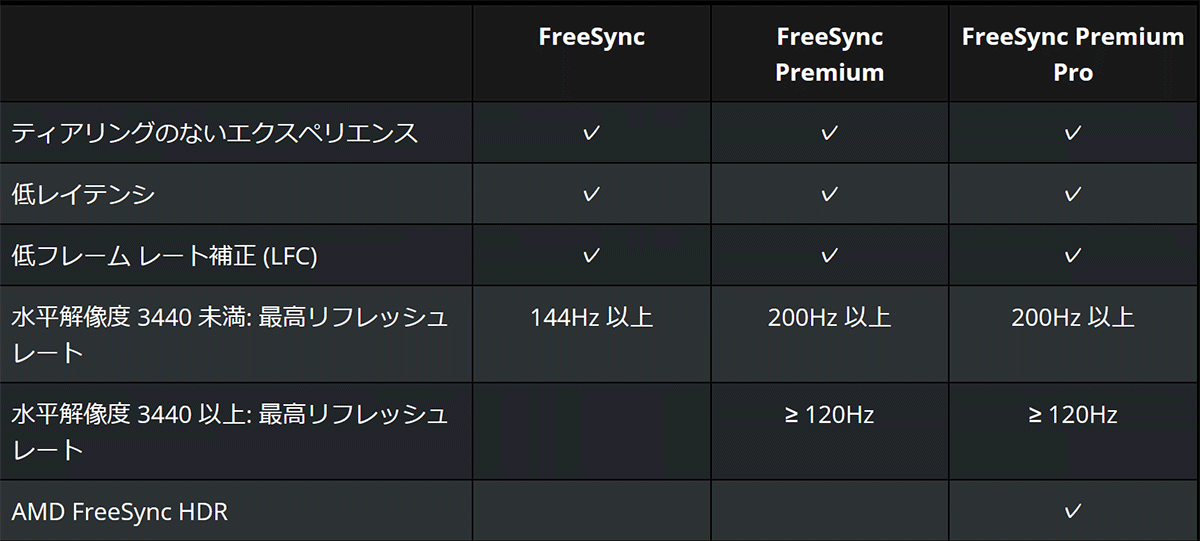Click the 低フレーム レート補正 (LFC) row label
Screen dimensions: 1200x541
164,256
